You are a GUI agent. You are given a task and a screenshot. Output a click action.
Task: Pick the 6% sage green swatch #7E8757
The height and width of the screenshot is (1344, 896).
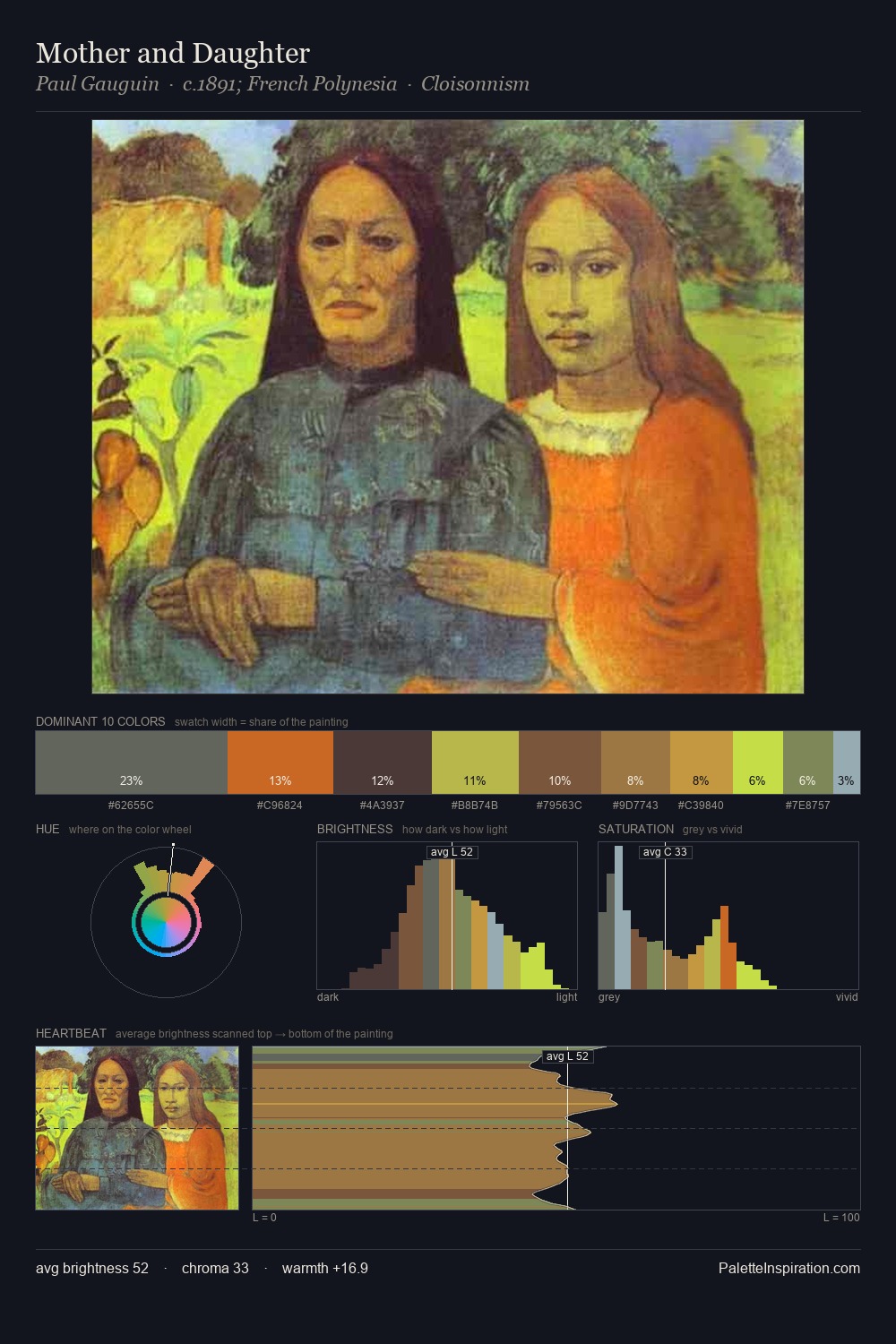[808, 762]
